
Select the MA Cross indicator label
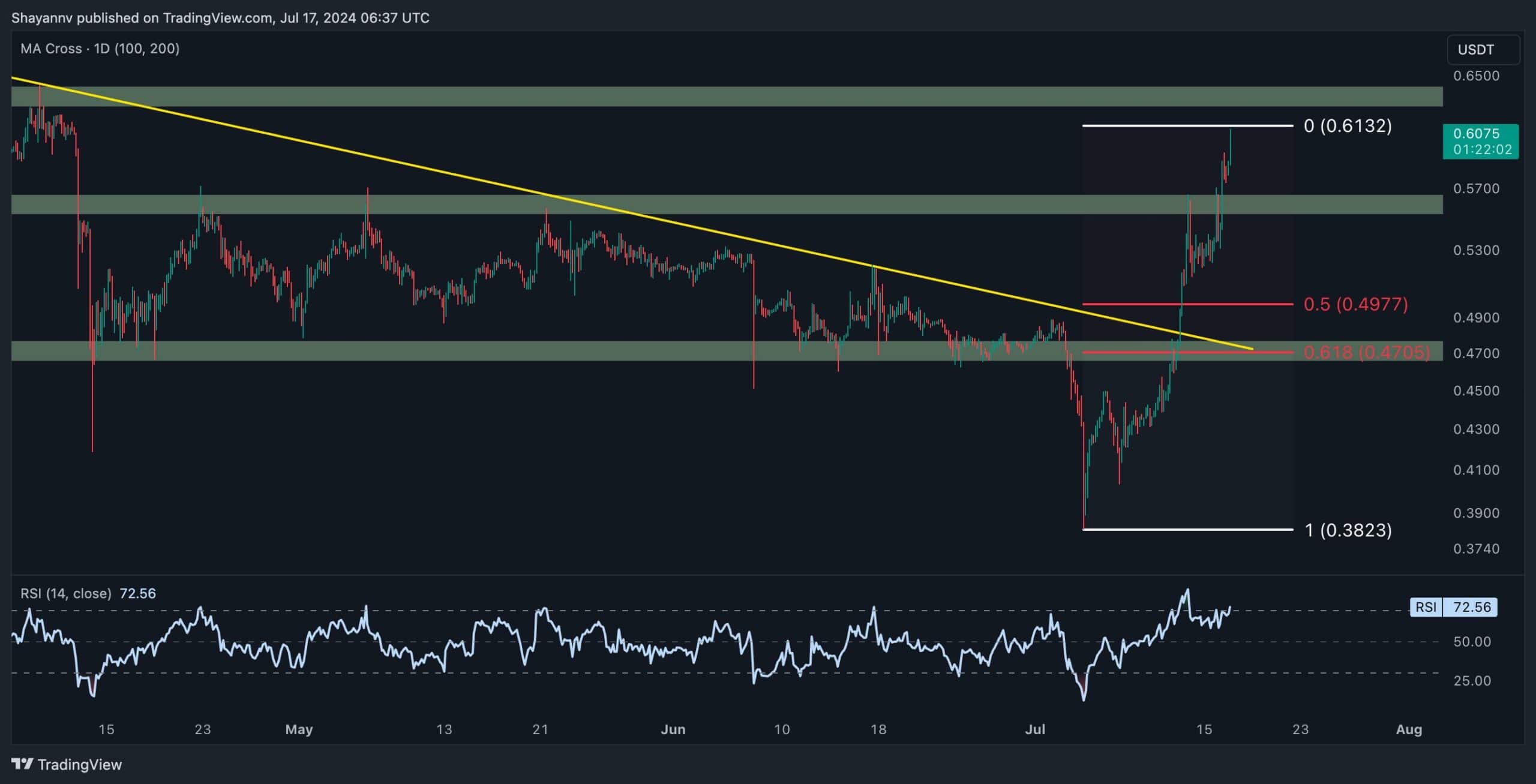(100, 49)
